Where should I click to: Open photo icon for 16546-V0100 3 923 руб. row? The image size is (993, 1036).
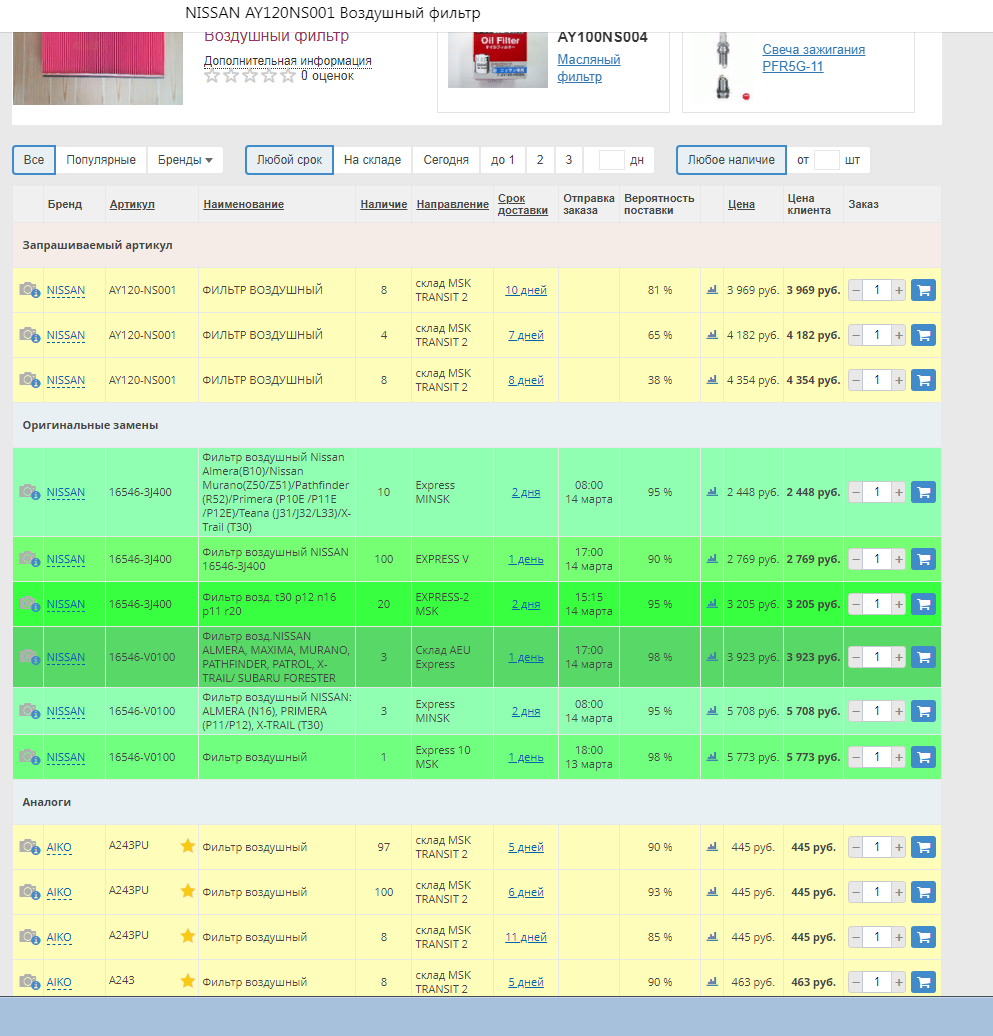(x=29, y=657)
